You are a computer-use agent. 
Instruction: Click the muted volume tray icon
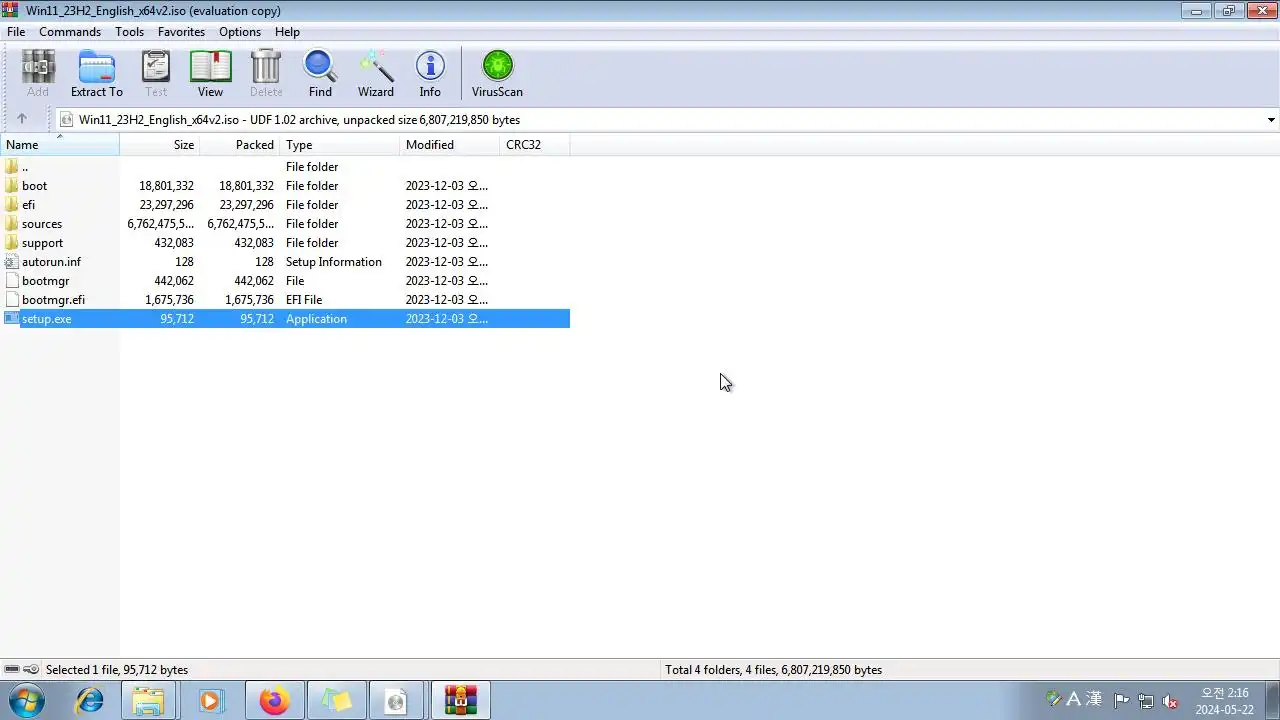tap(1170, 701)
